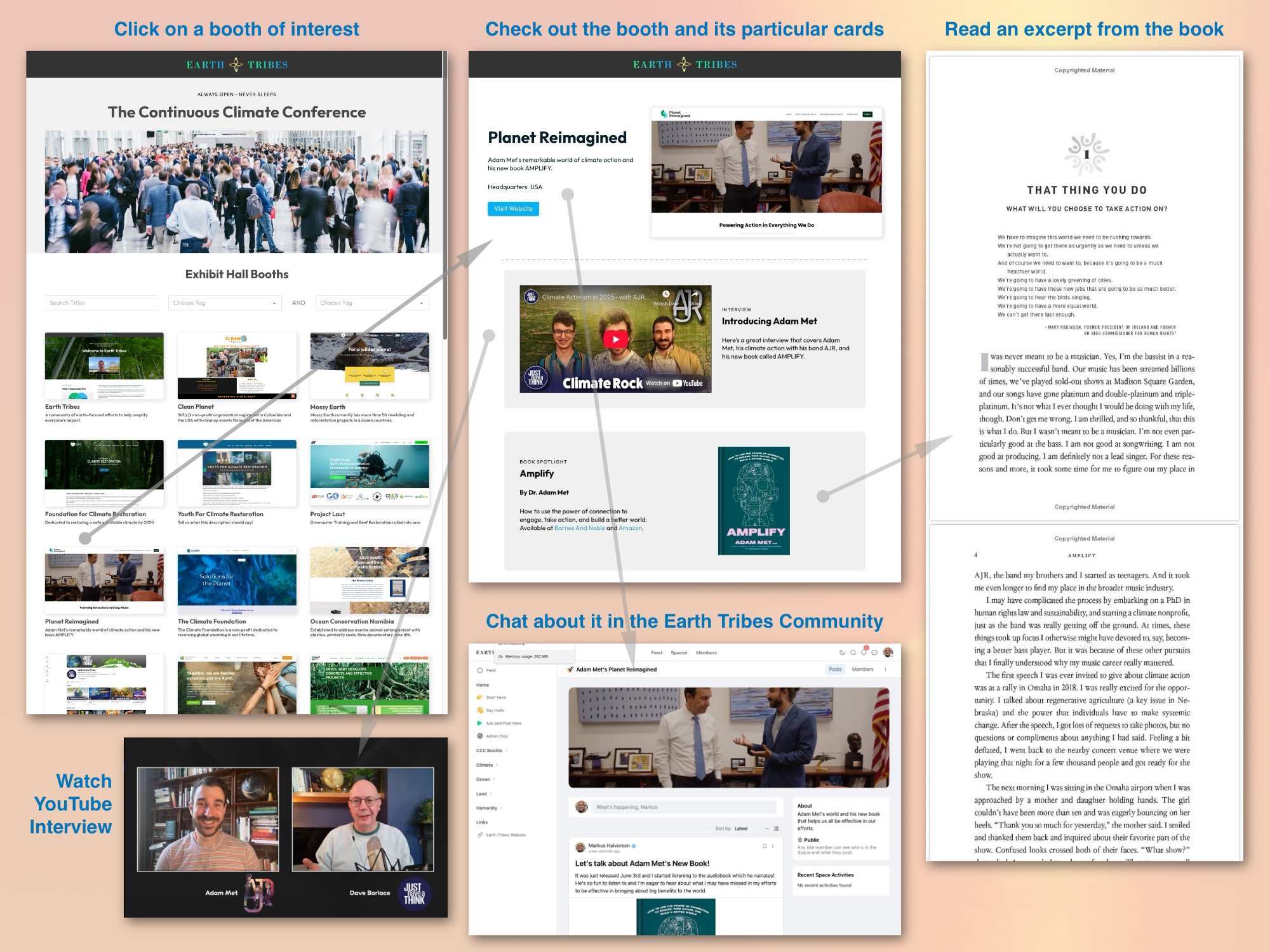Switch to the Posts tab

tap(834, 669)
